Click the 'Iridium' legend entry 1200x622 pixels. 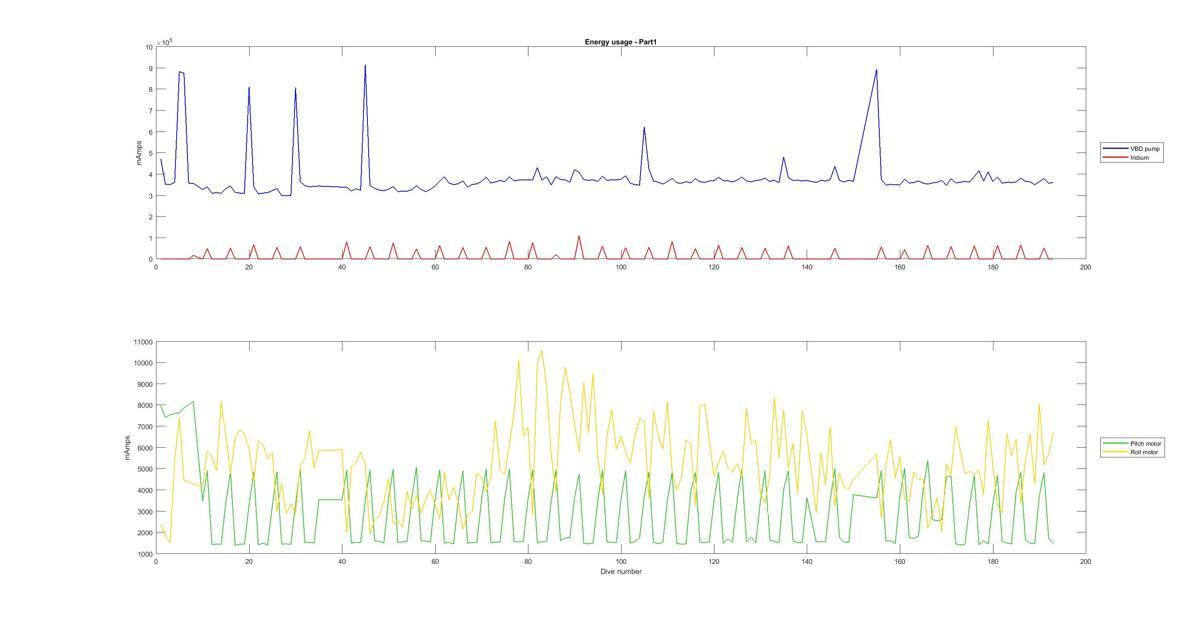click(x=1140, y=157)
